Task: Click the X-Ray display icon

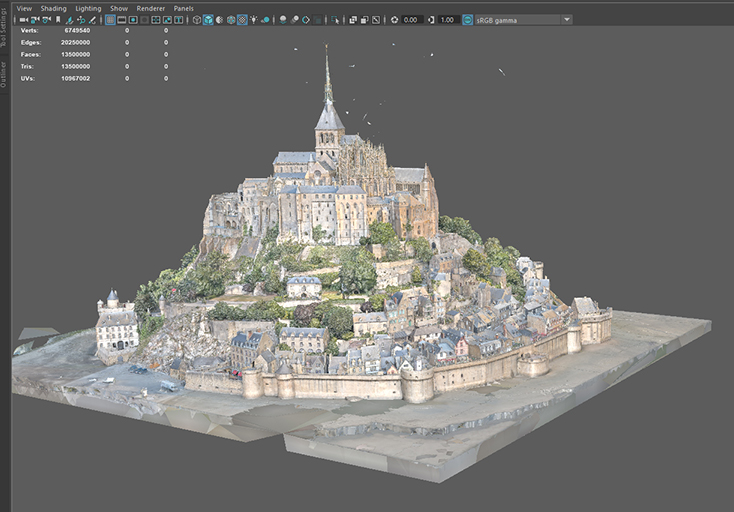Action: tap(353, 20)
